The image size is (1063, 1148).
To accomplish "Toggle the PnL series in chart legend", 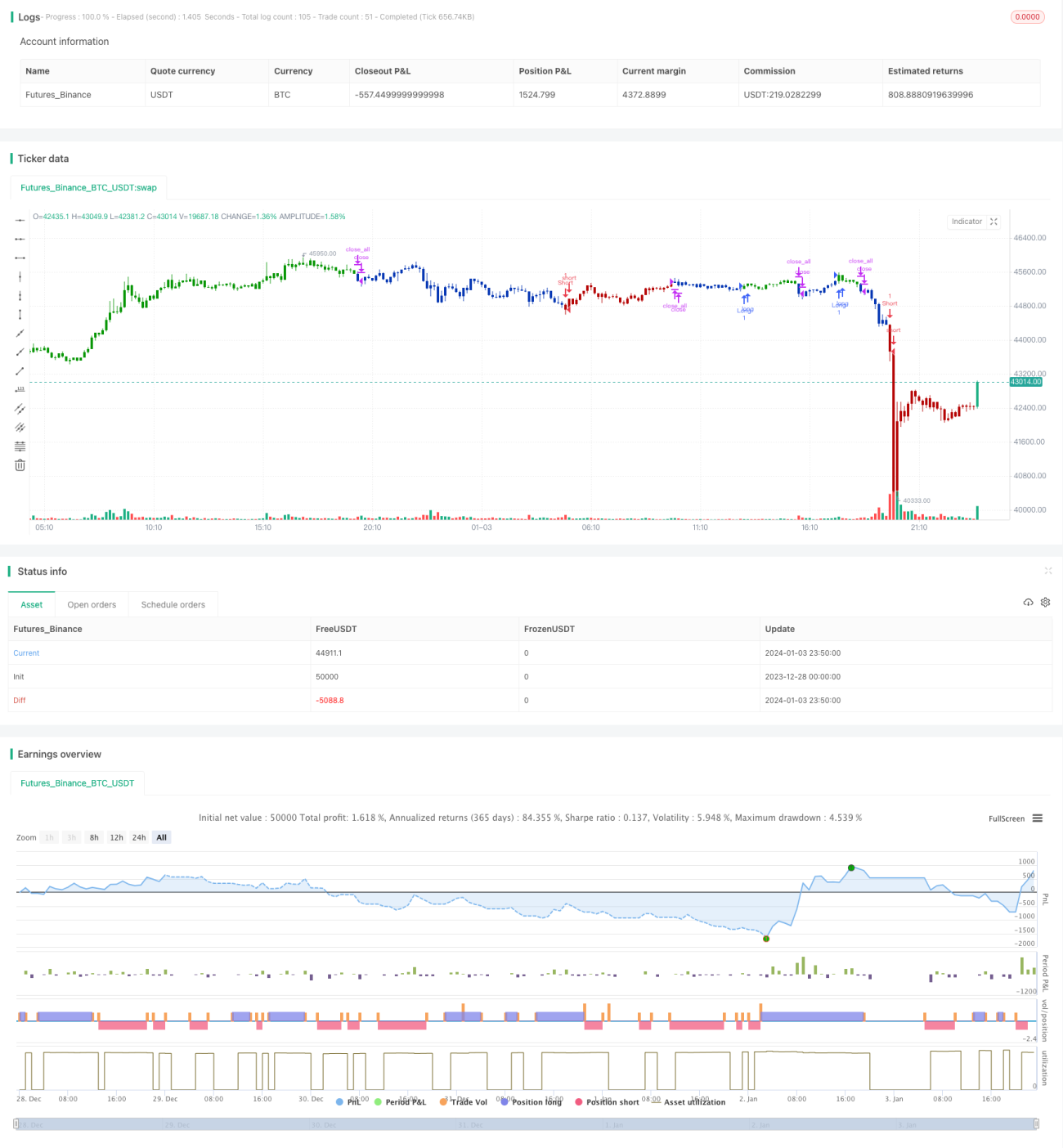I will 348,1102.
